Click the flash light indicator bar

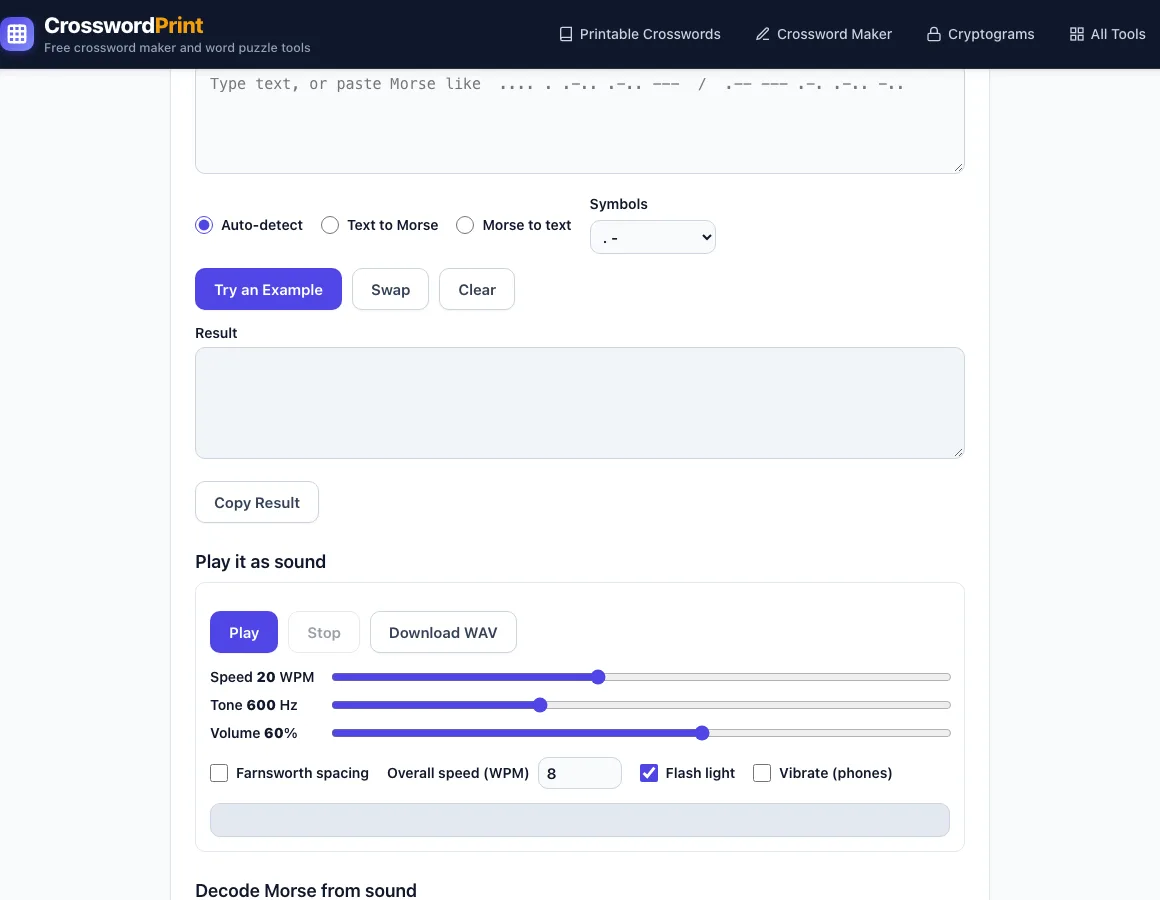coord(580,820)
